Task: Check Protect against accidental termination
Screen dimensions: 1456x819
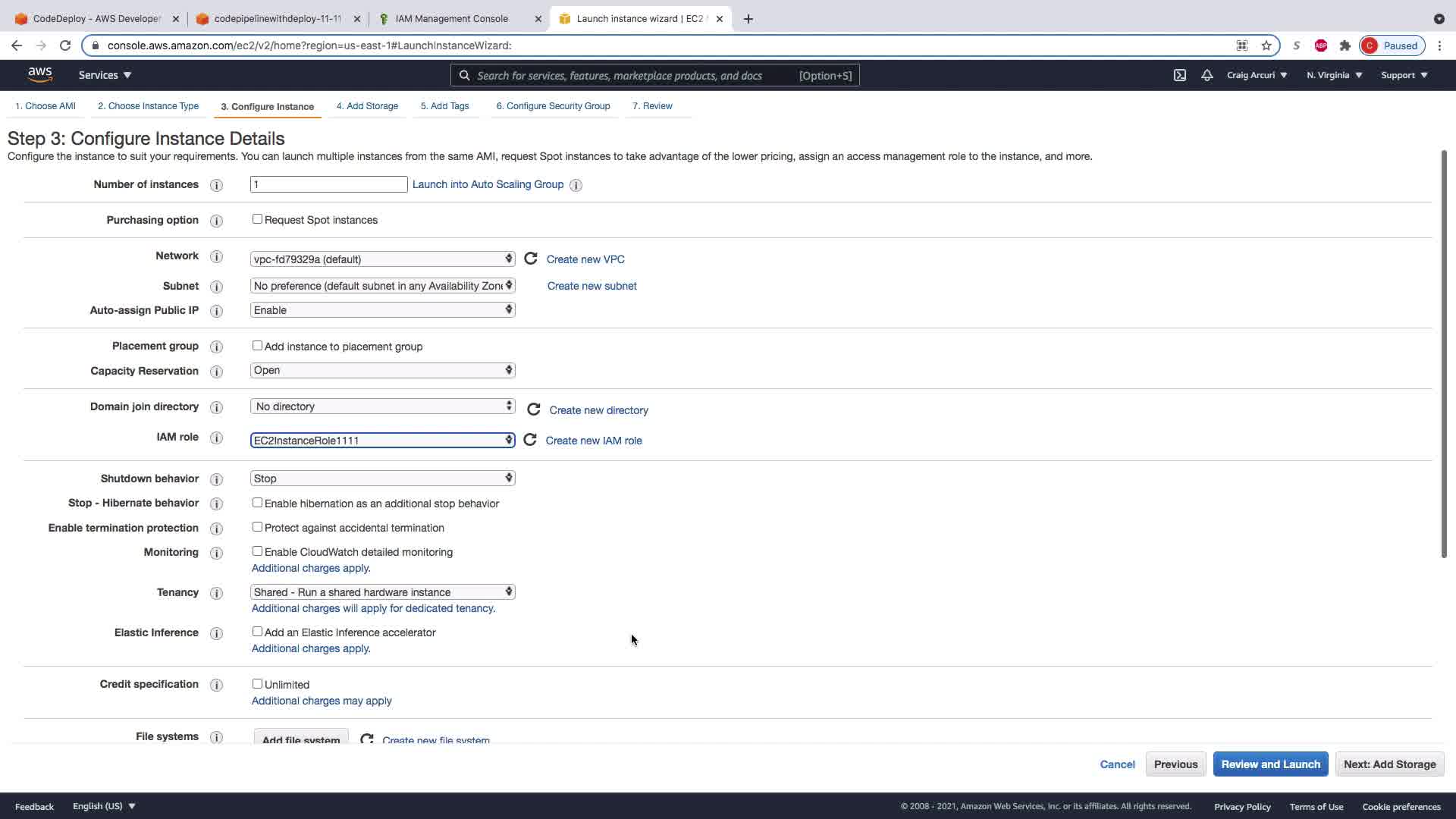Action: point(257,527)
